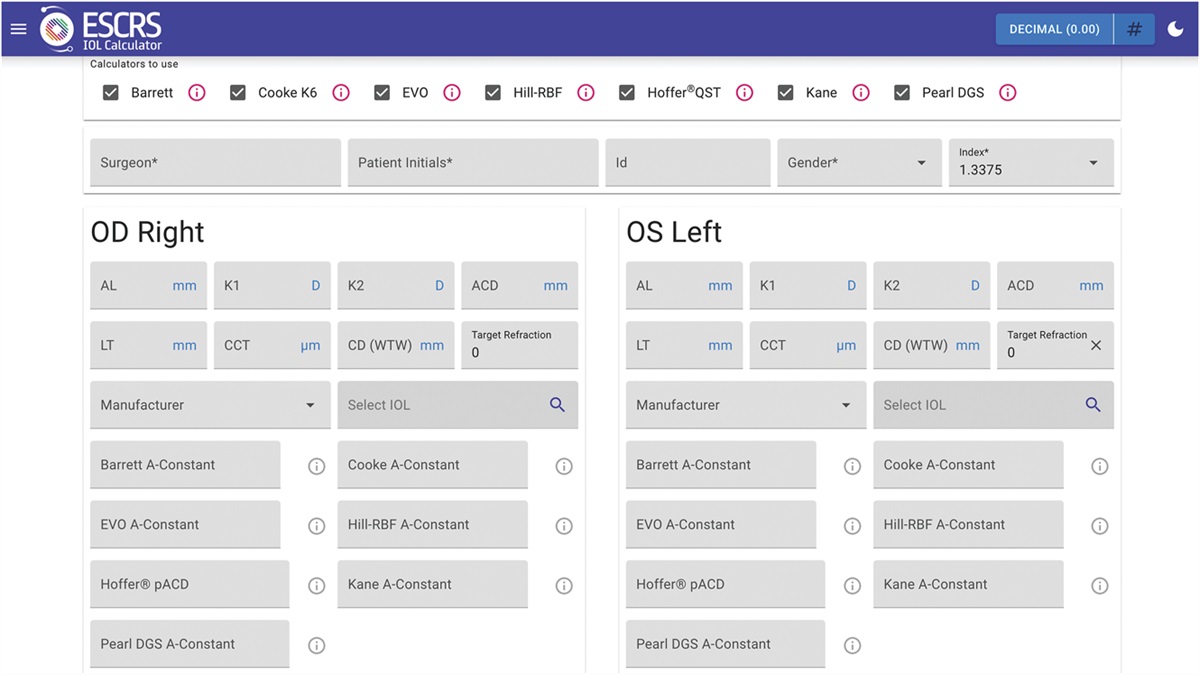Show info about the Pearl DGS calculator
Viewport: 1200px width, 675px height.
click(1008, 93)
